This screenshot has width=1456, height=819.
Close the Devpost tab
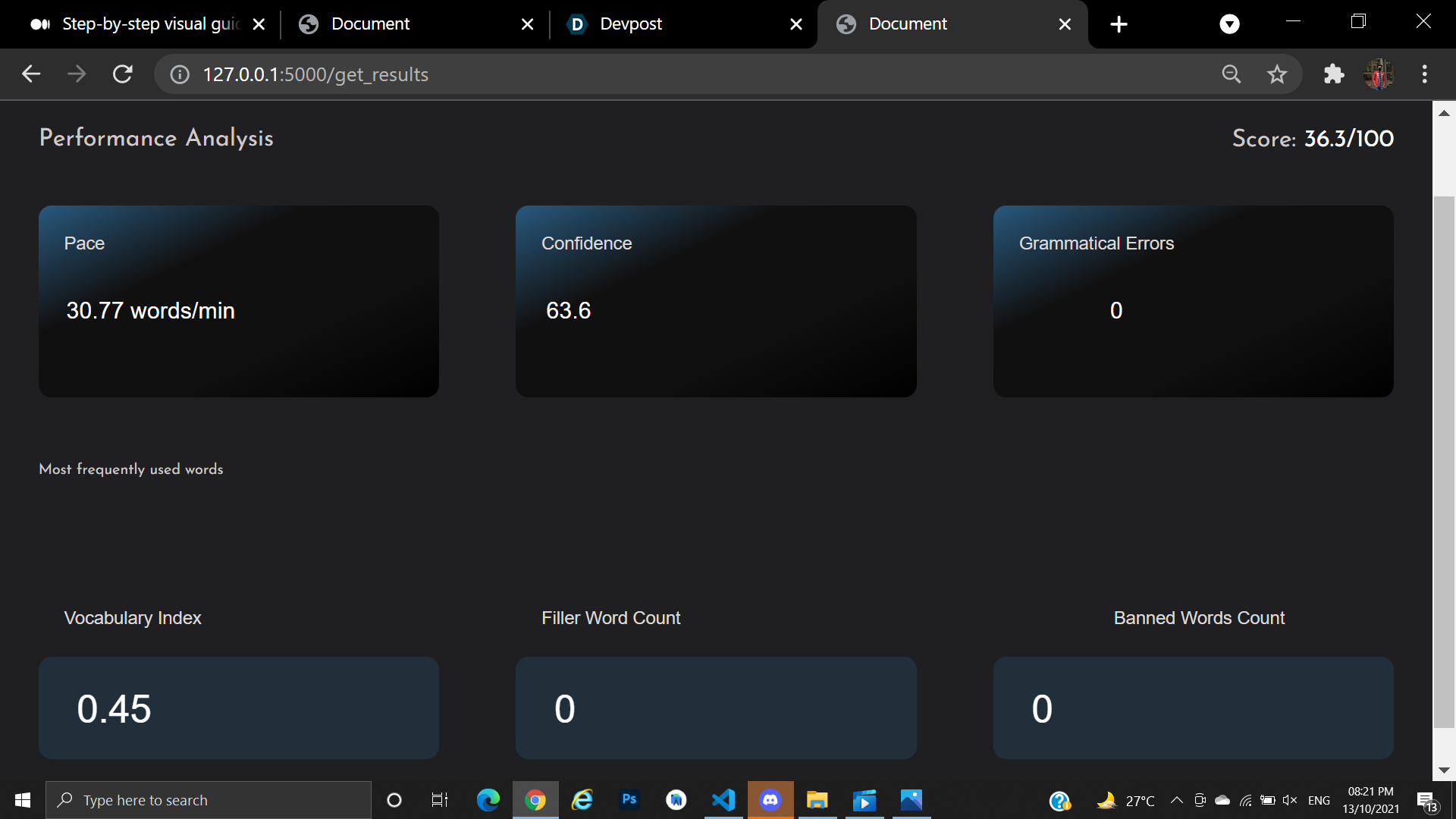pyautogui.click(x=796, y=24)
